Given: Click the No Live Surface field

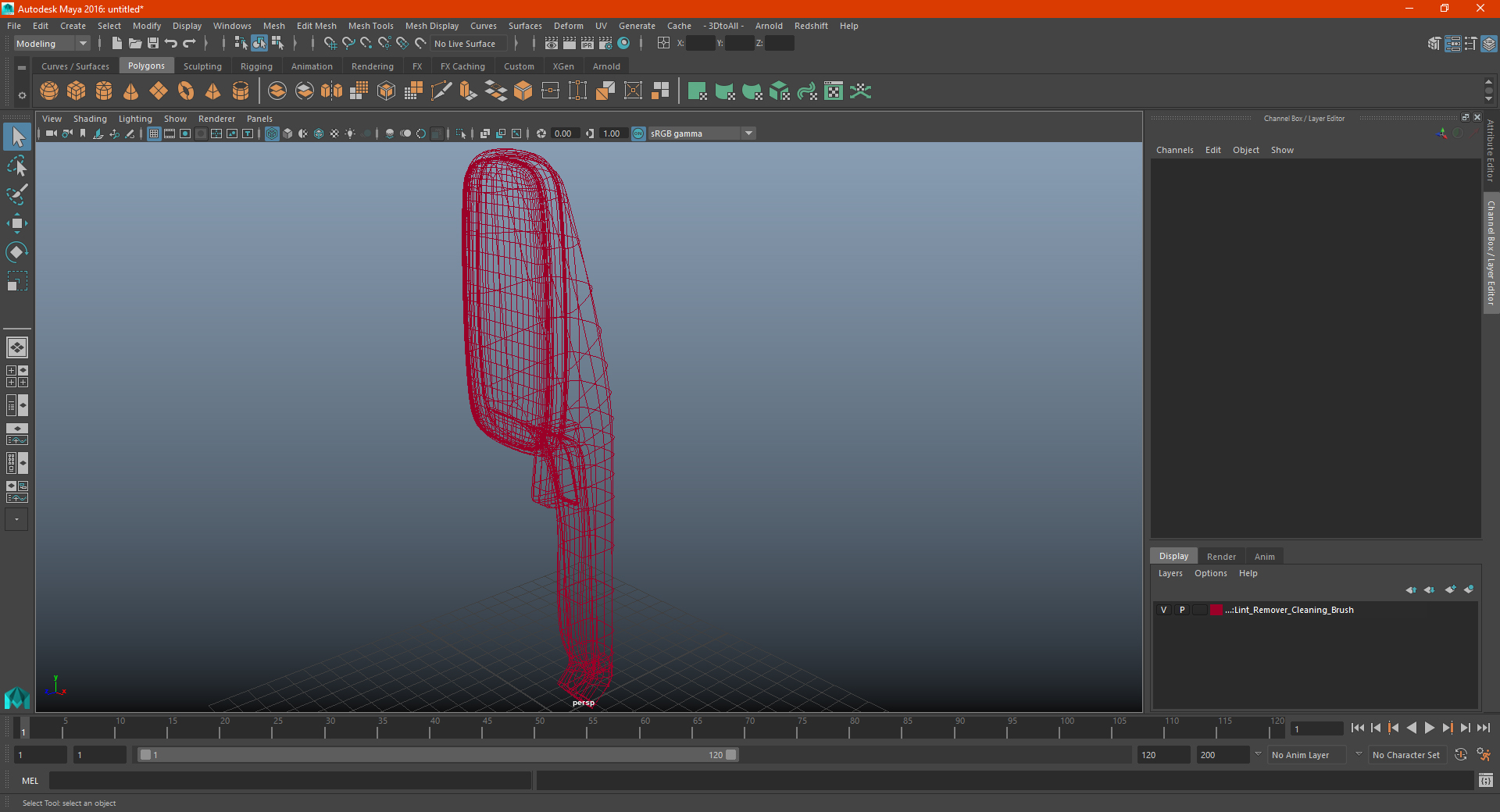Looking at the screenshot, I should pyautogui.click(x=469, y=44).
